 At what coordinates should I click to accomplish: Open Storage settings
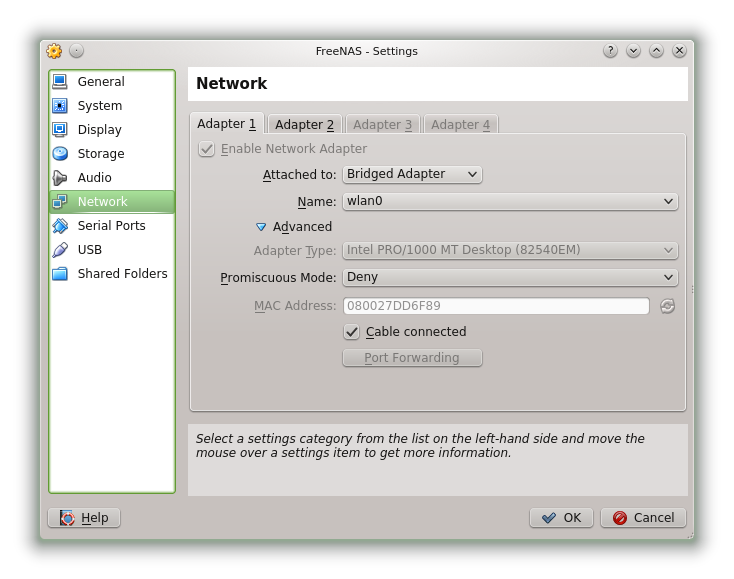coord(112,154)
